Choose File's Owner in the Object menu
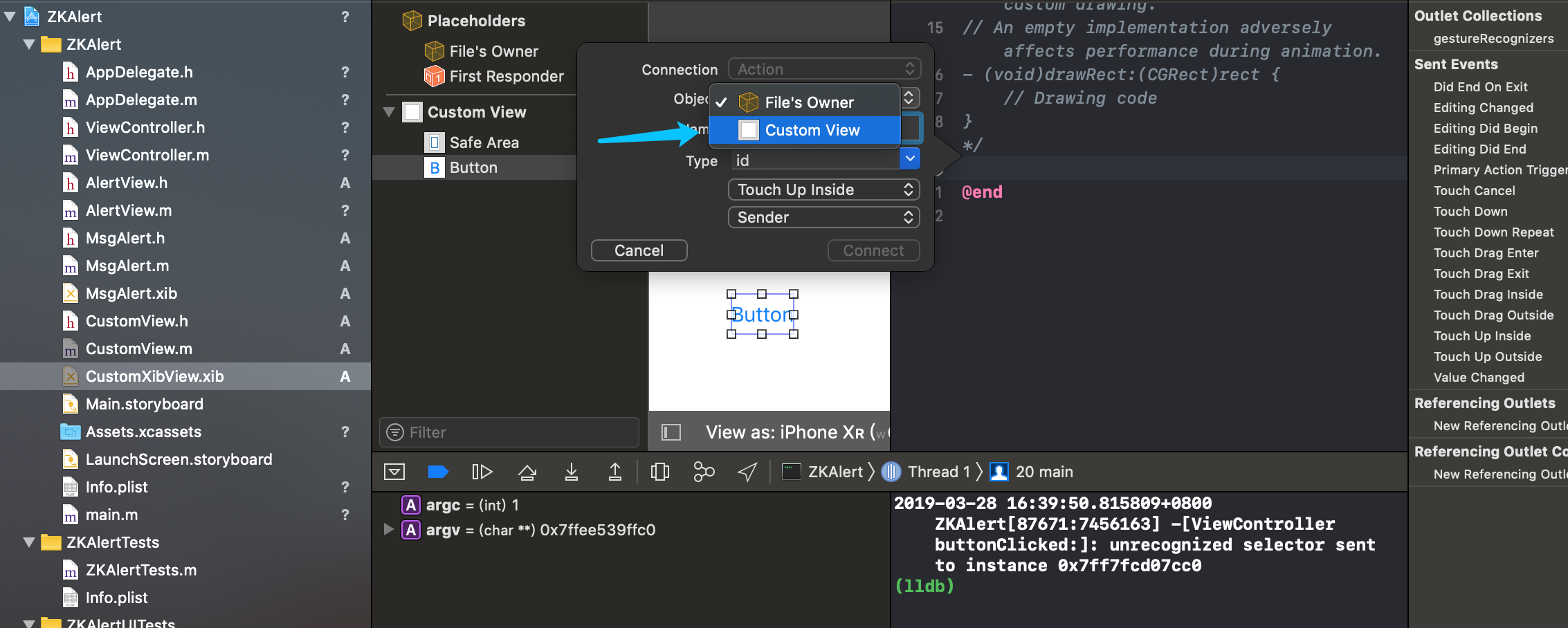The width and height of the screenshot is (1568, 628). point(809,102)
